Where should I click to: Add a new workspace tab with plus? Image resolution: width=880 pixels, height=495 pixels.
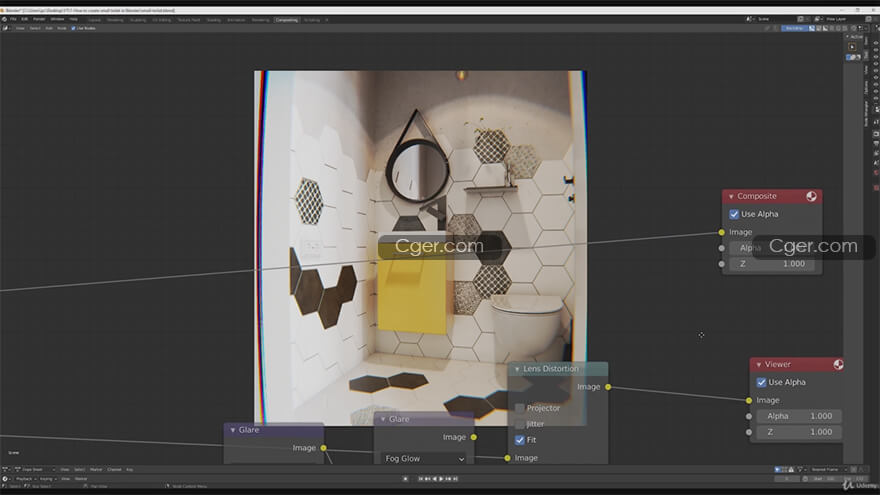pyautogui.click(x=327, y=20)
